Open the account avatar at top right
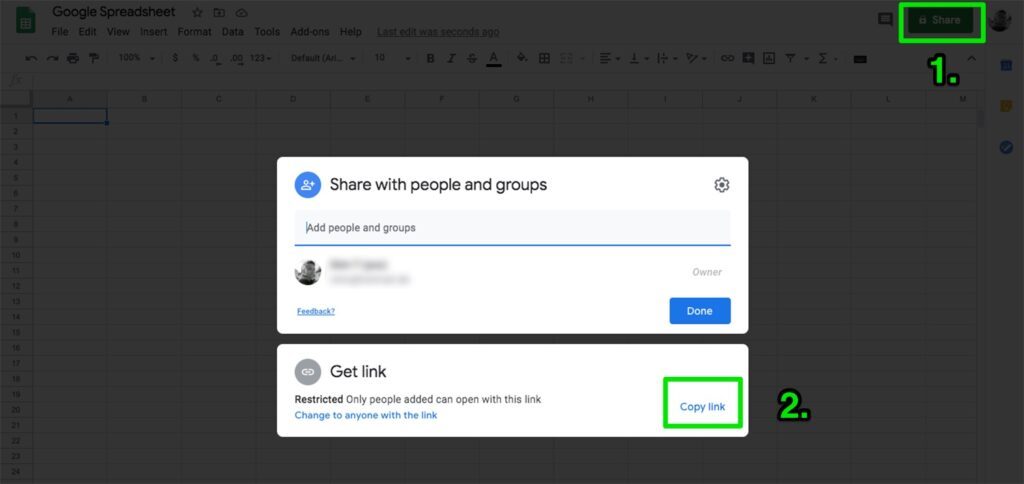Image resolution: width=1024 pixels, height=484 pixels. (x=1000, y=20)
